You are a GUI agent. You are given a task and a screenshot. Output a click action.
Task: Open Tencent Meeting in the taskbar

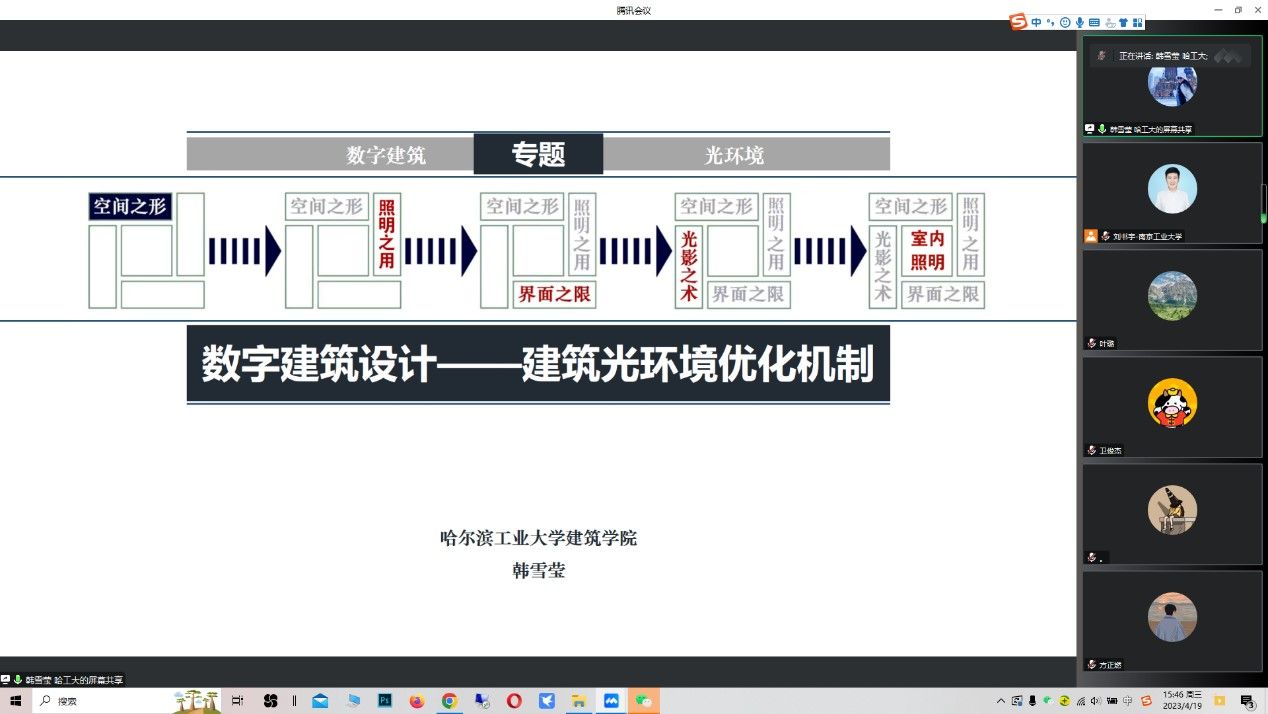611,701
